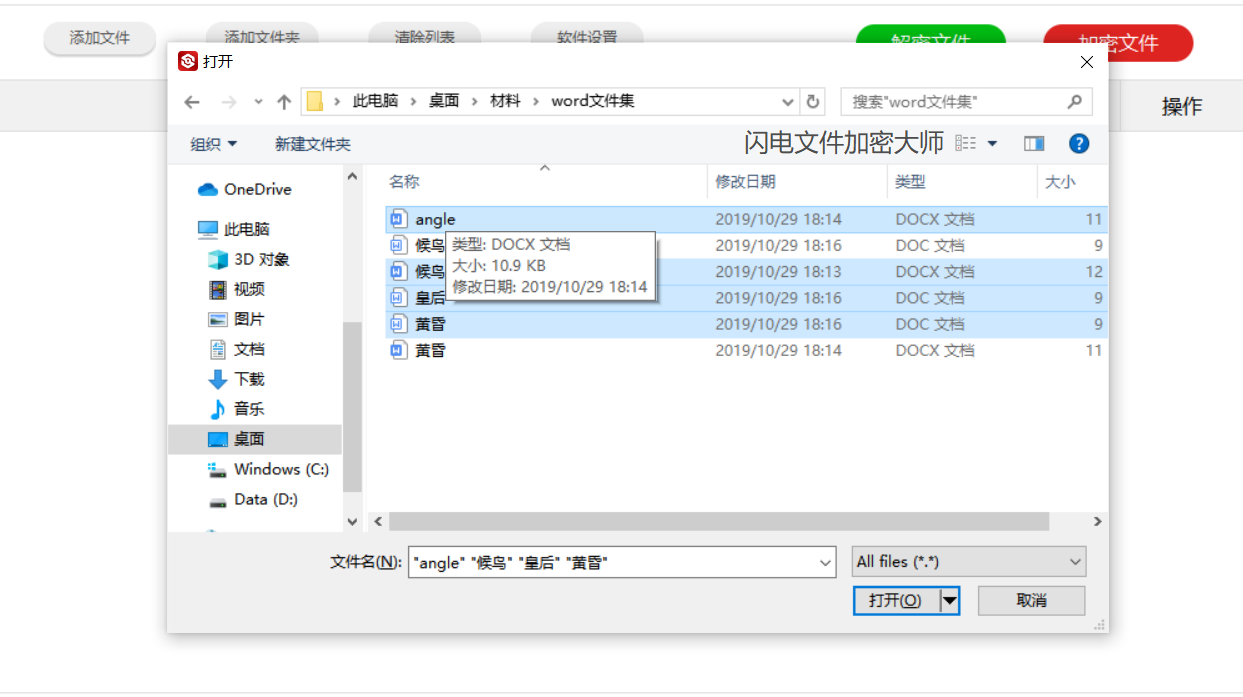Image resolution: width=1243 pixels, height=697 pixels.
Task: Go back with the left arrow
Action: click(192, 102)
